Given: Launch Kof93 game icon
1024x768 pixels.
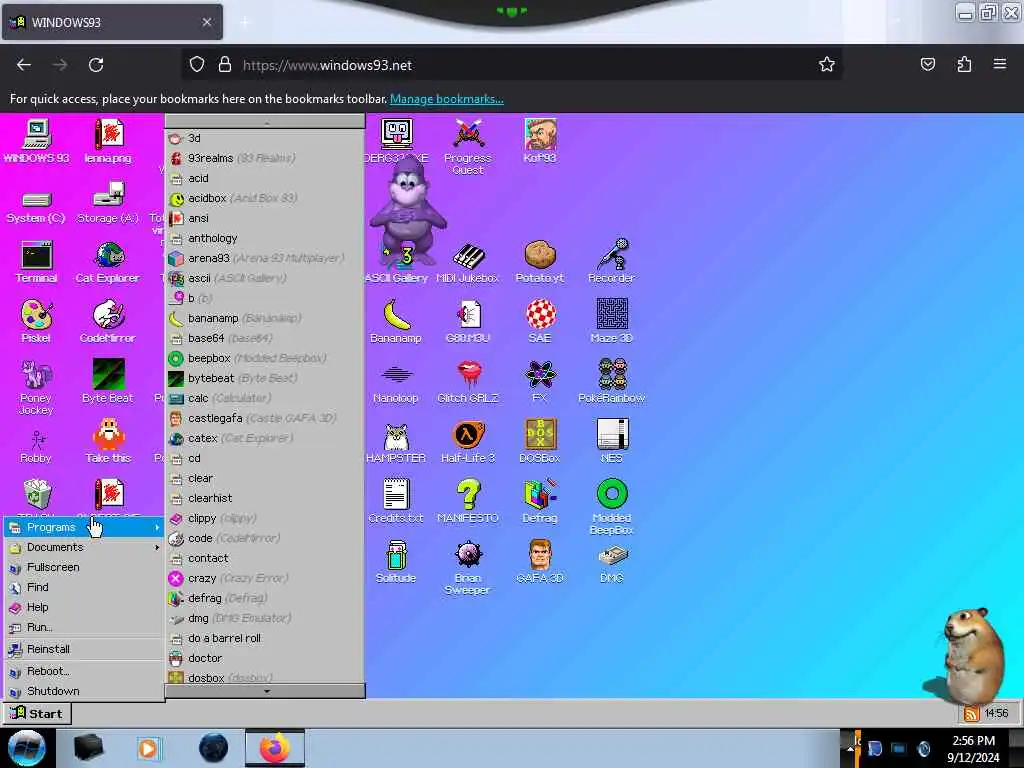Looking at the screenshot, I should coord(540,140).
